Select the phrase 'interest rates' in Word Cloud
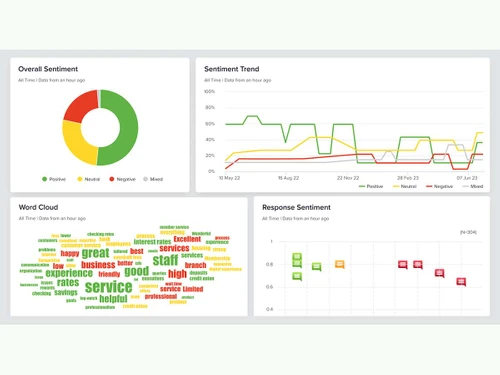Viewport: 500px width, 375px height. [152, 242]
